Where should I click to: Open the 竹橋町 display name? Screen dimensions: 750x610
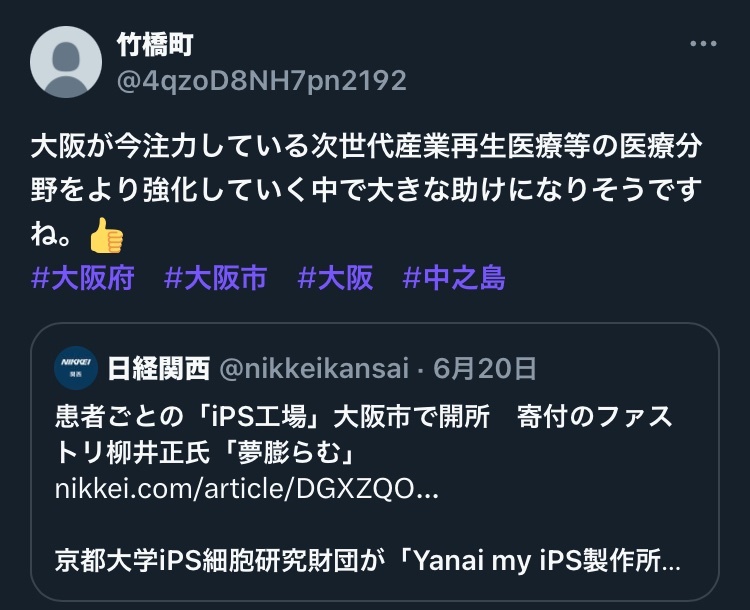click(x=155, y=45)
